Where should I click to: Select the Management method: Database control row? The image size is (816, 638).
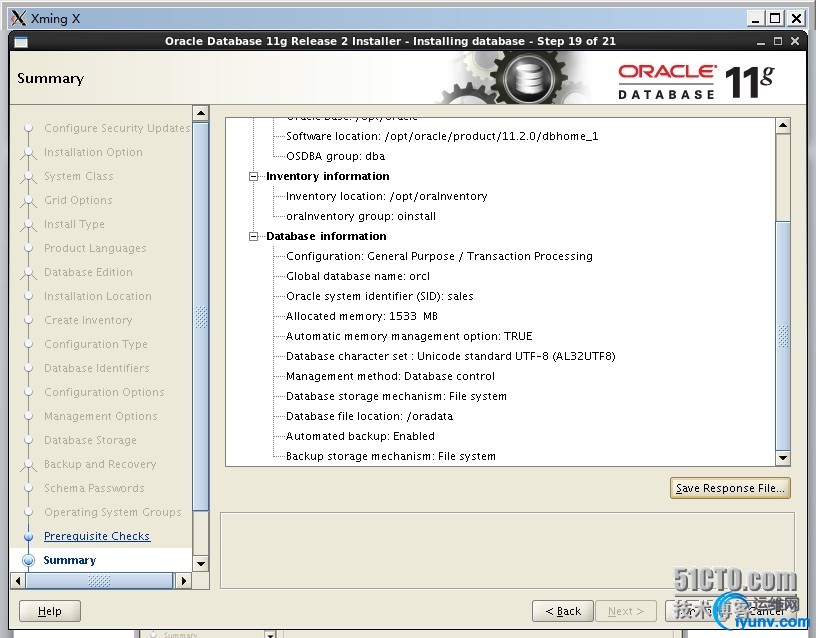[x=390, y=376]
